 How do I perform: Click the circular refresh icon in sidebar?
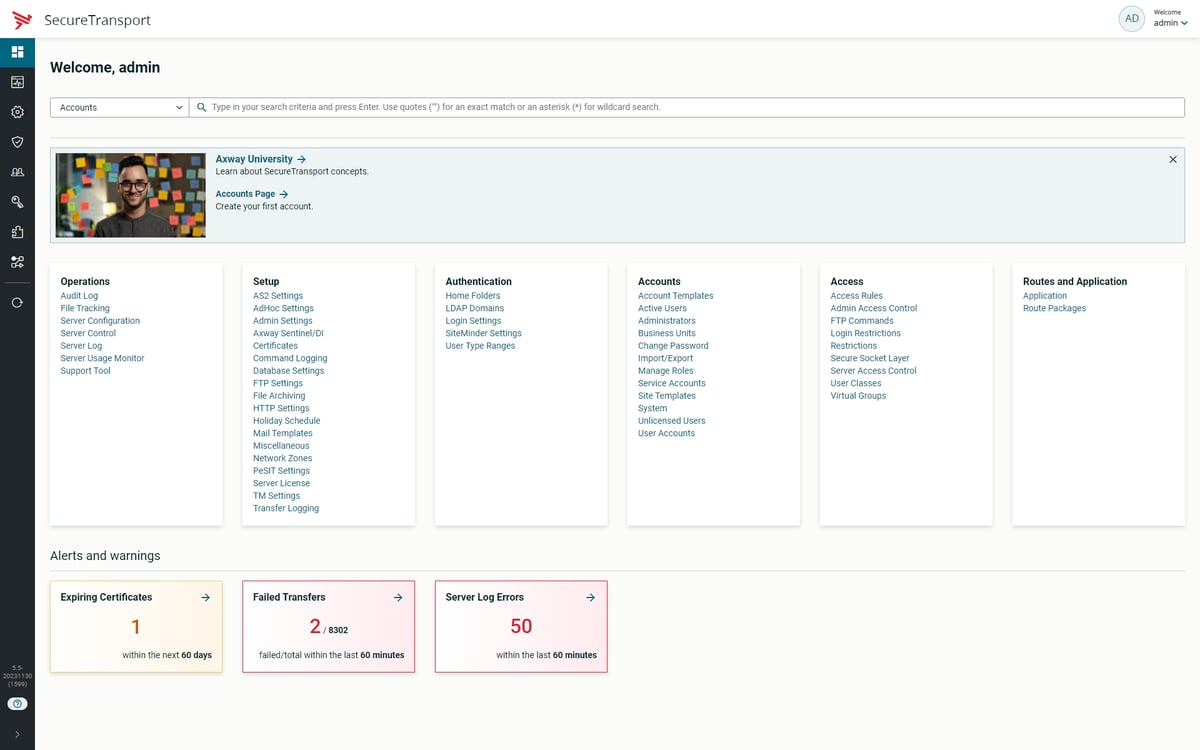click(x=17, y=301)
